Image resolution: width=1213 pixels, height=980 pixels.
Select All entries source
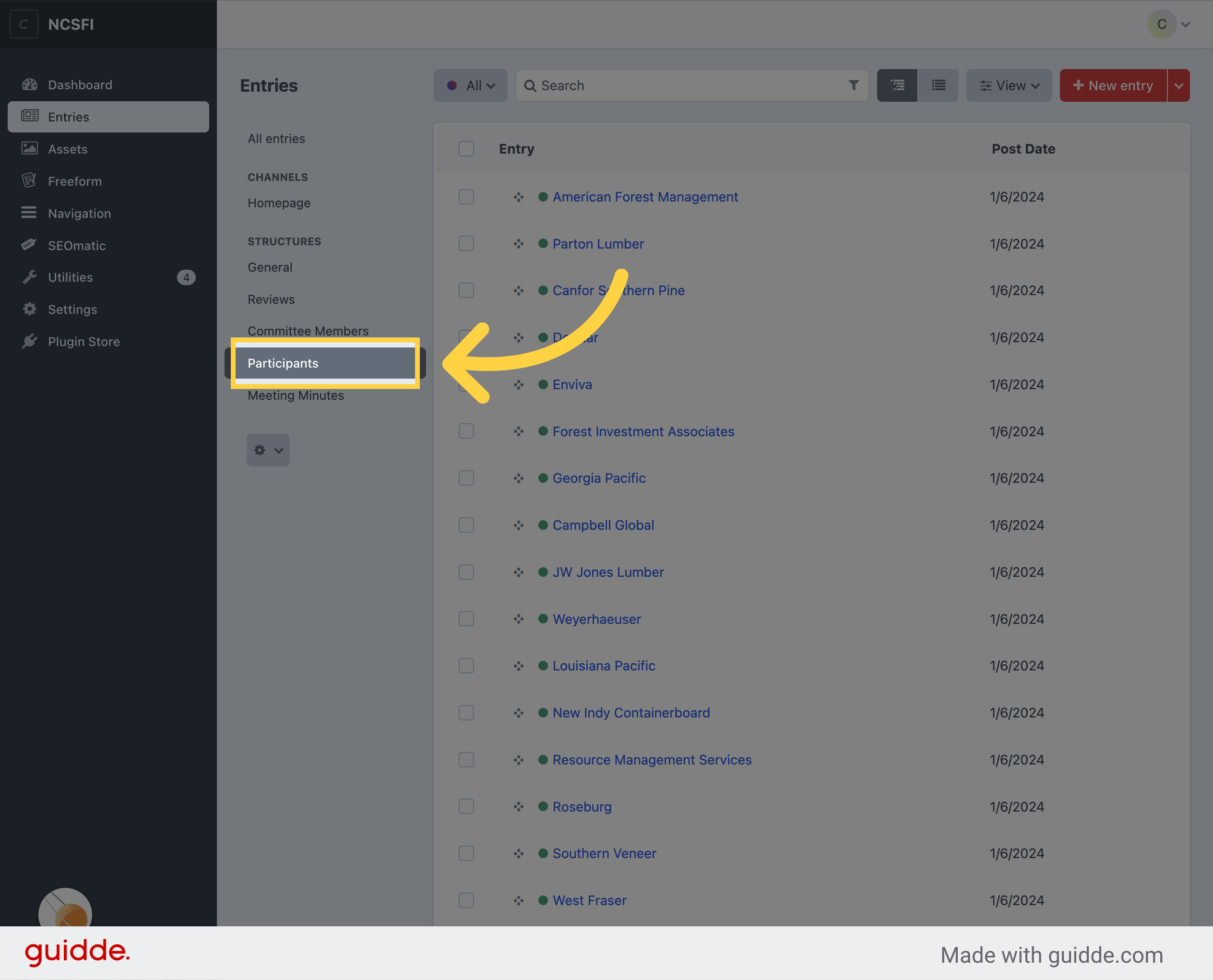[276, 138]
